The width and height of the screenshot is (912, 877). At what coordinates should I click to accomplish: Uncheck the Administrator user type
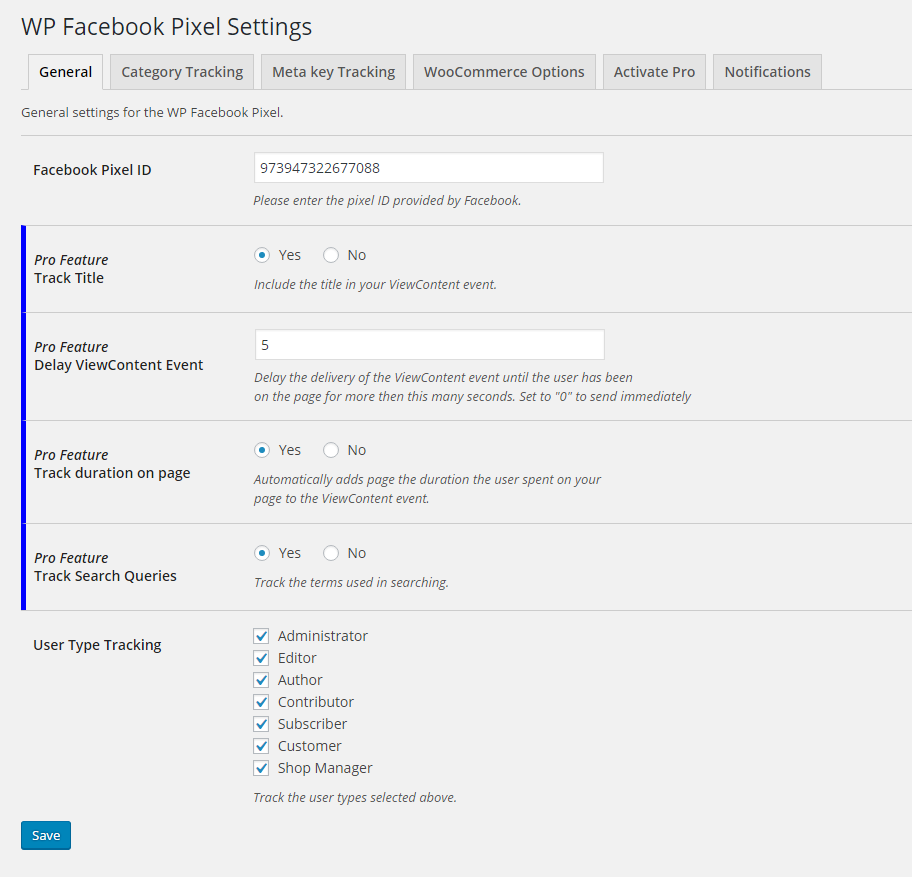click(262, 636)
